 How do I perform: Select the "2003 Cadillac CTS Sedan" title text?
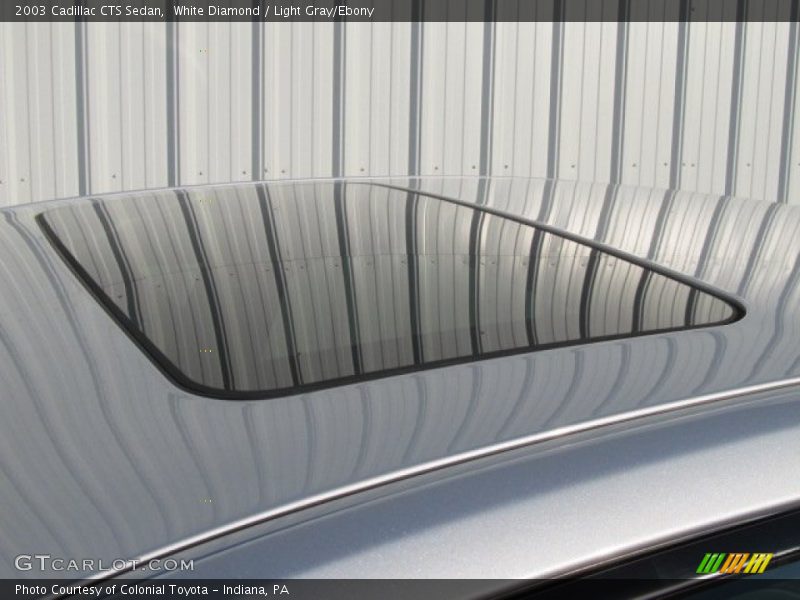click(x=85, y=10)
